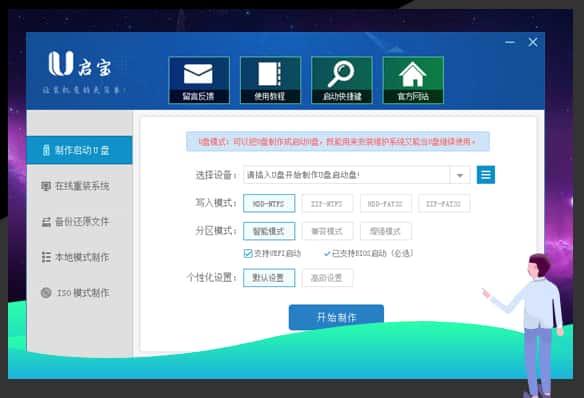584x398 pixels.
Task: Select 增强模式 partition mode
Action: tap(385, 231)
